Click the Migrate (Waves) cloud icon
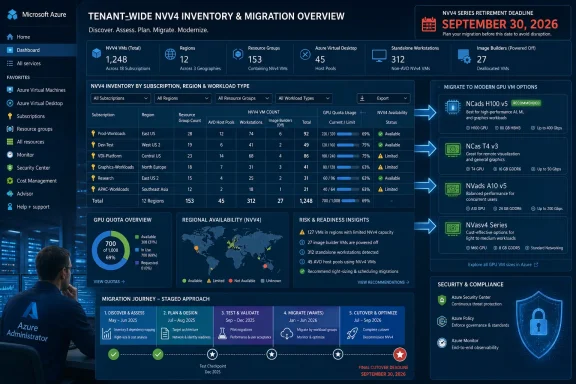 286,333
